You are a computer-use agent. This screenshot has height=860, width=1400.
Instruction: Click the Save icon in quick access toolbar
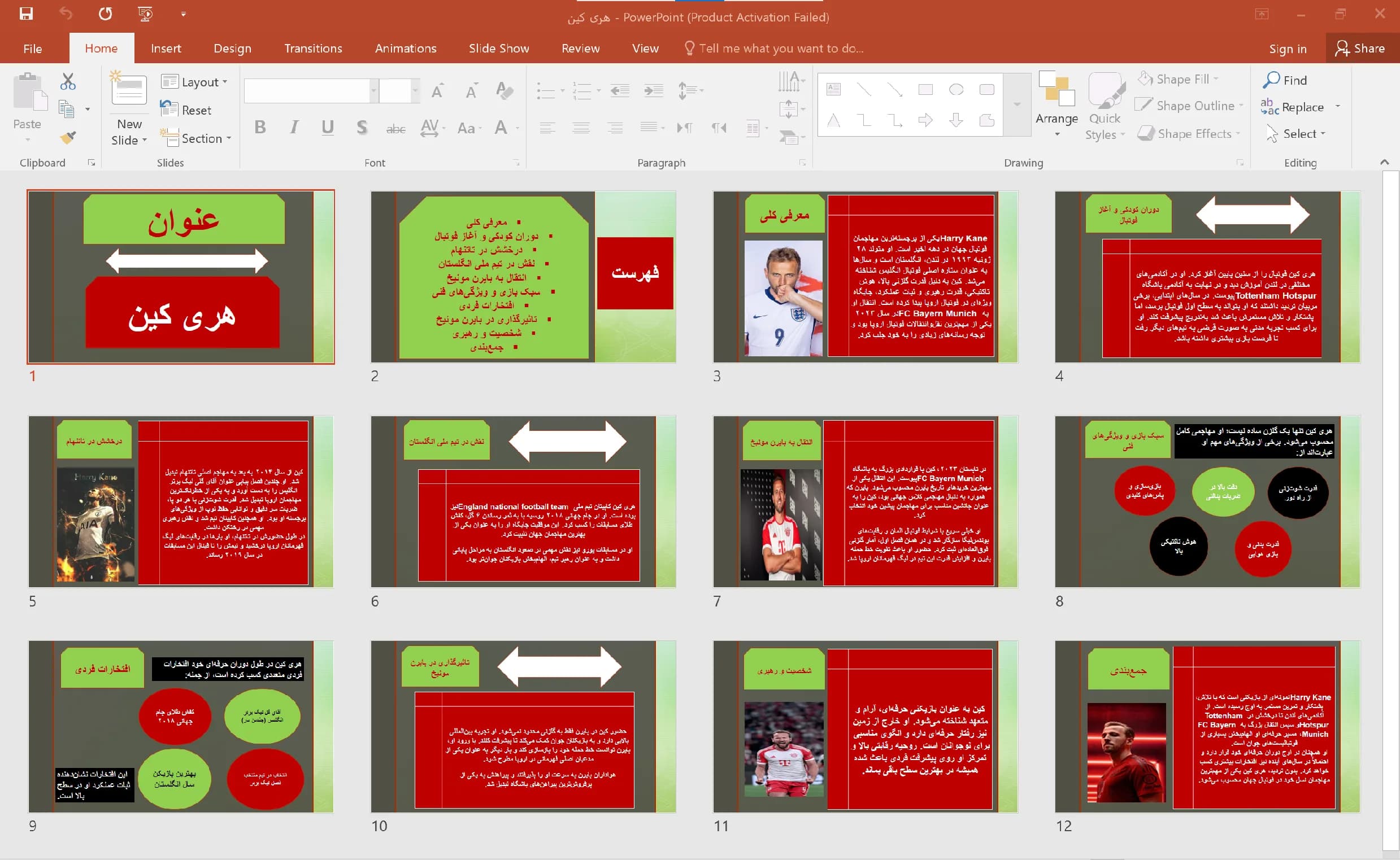coord(26,14)
